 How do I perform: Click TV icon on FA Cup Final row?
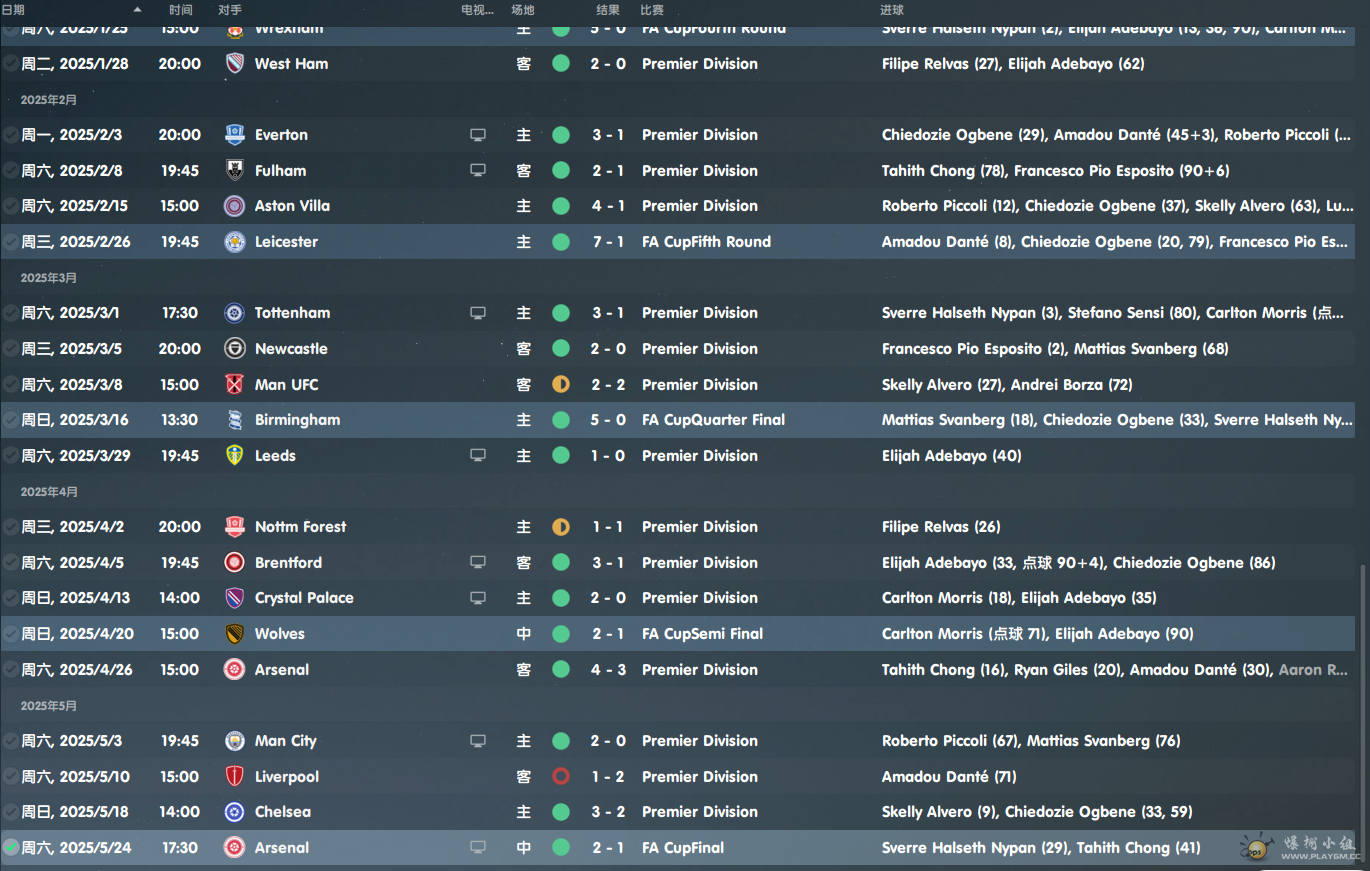[x=478, y=848]
